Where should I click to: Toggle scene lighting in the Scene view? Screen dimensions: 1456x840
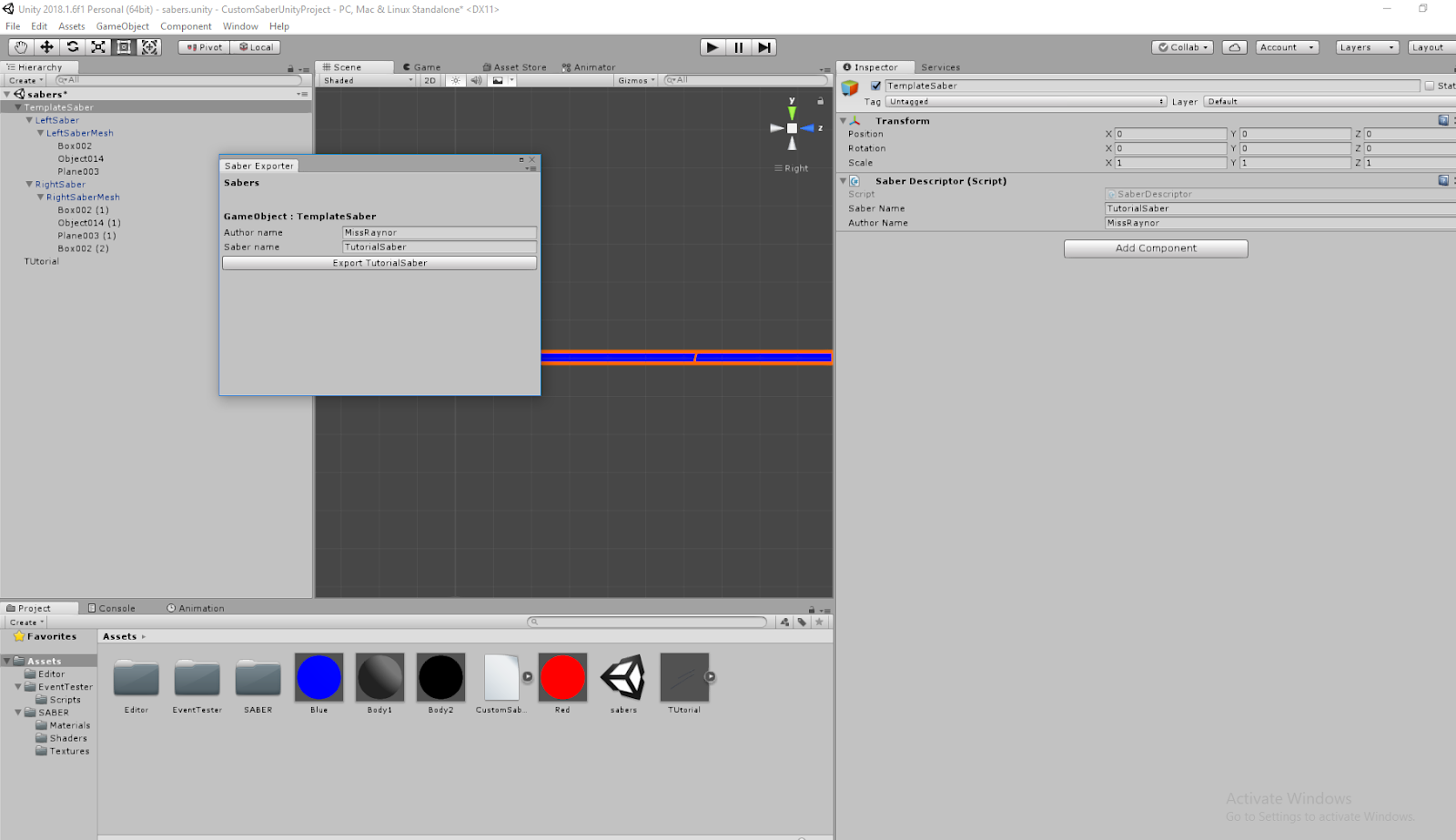click(x=455, y=80)
